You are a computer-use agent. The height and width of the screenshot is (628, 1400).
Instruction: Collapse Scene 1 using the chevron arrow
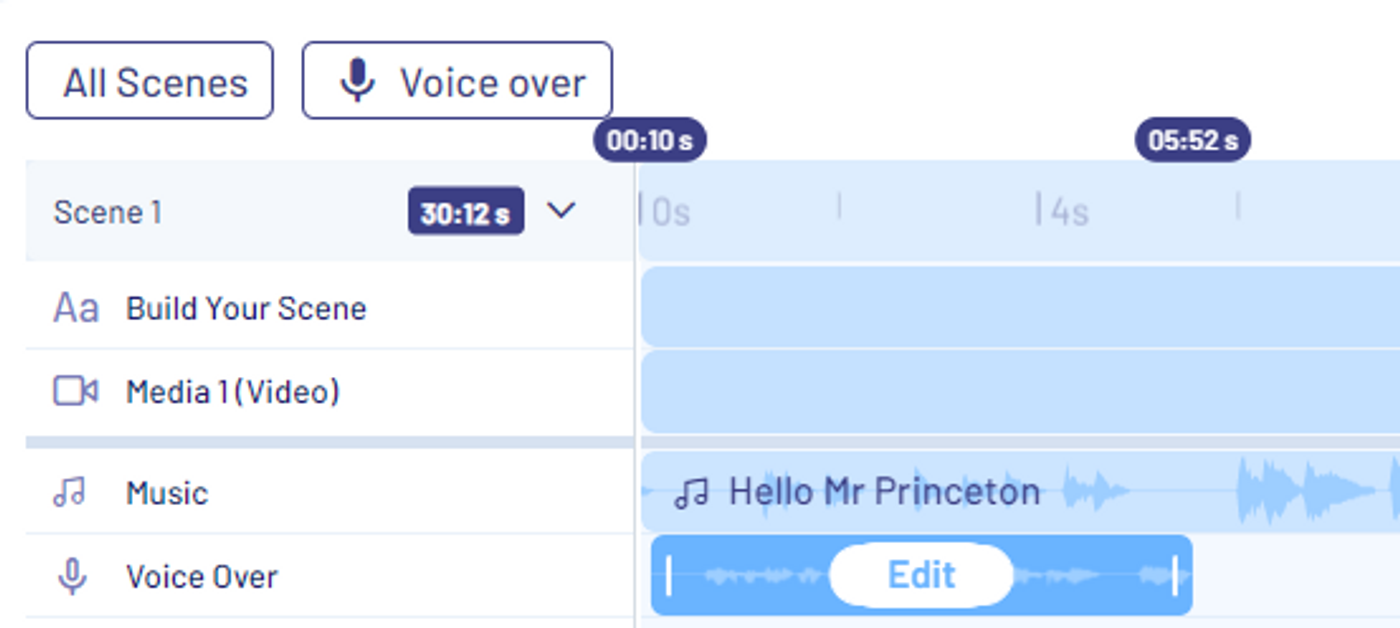[x=562, y=210]
